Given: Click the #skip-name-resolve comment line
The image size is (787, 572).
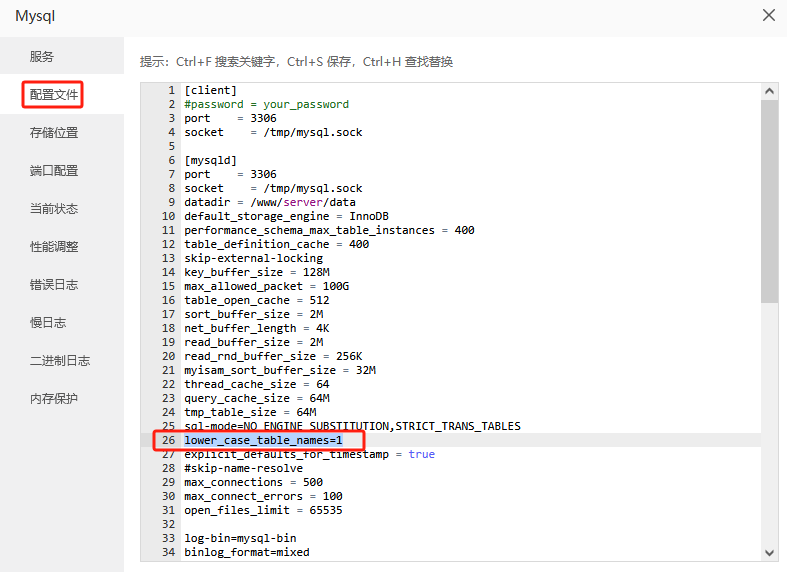Looking at the screenshot, I should pos(243,468).
